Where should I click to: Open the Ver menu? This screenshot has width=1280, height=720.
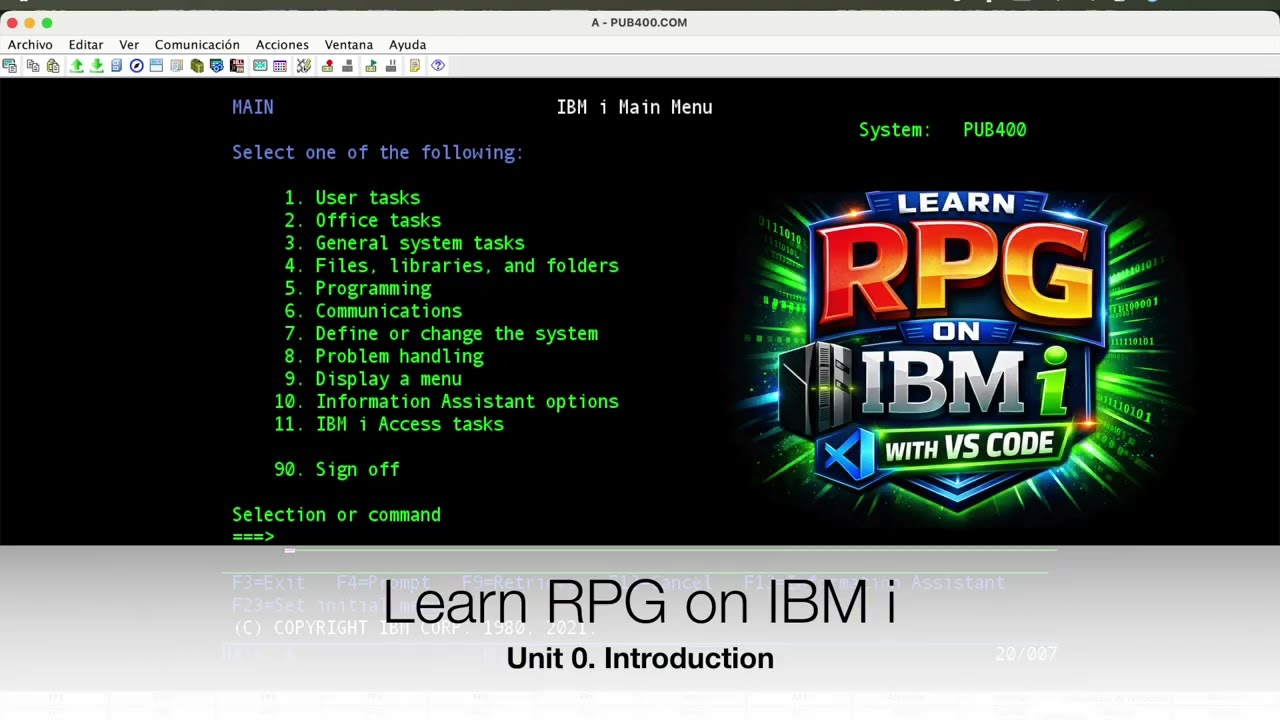coord(129,45)
